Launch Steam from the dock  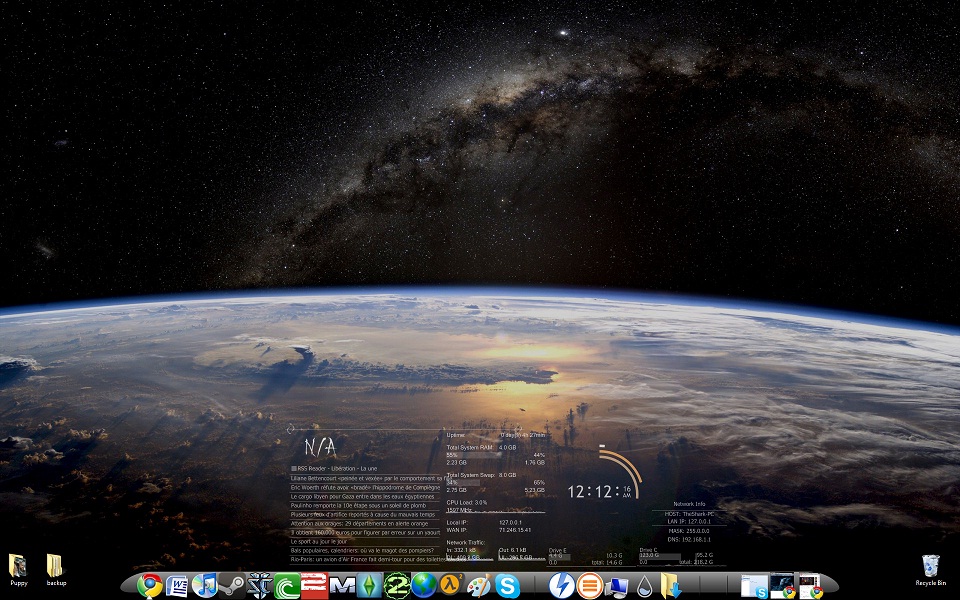point(231,586)
